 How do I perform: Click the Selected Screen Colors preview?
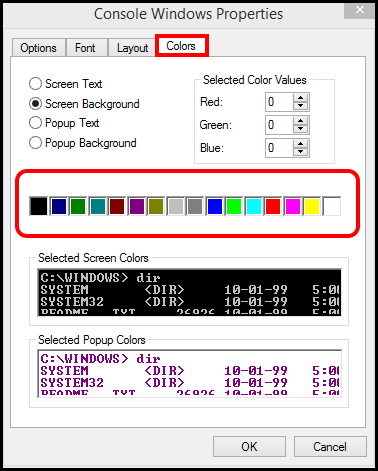190,292
